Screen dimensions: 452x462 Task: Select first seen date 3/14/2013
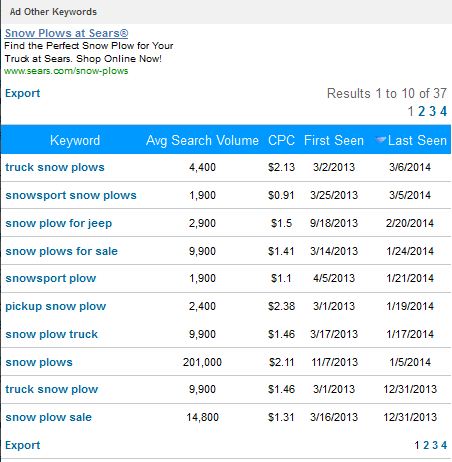[334, 251]
